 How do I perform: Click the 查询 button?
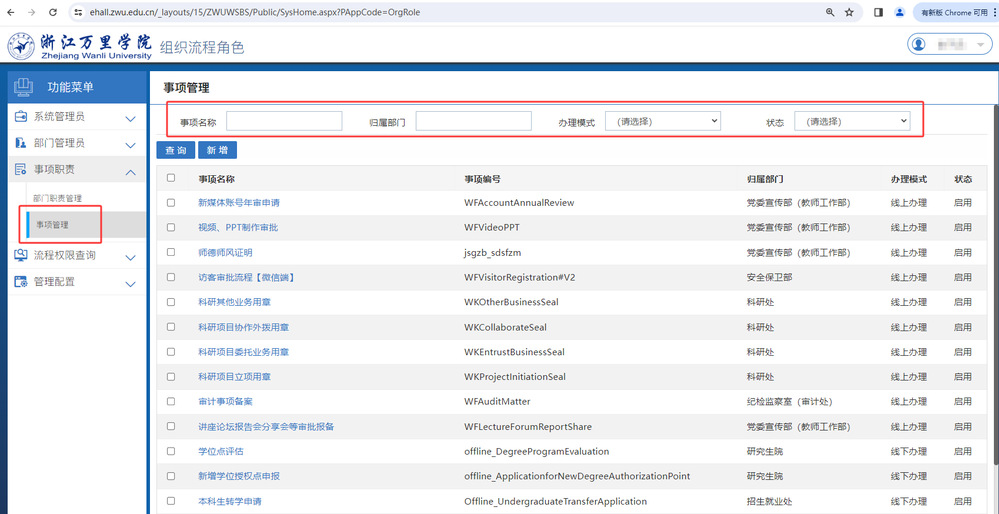[175, 150]
